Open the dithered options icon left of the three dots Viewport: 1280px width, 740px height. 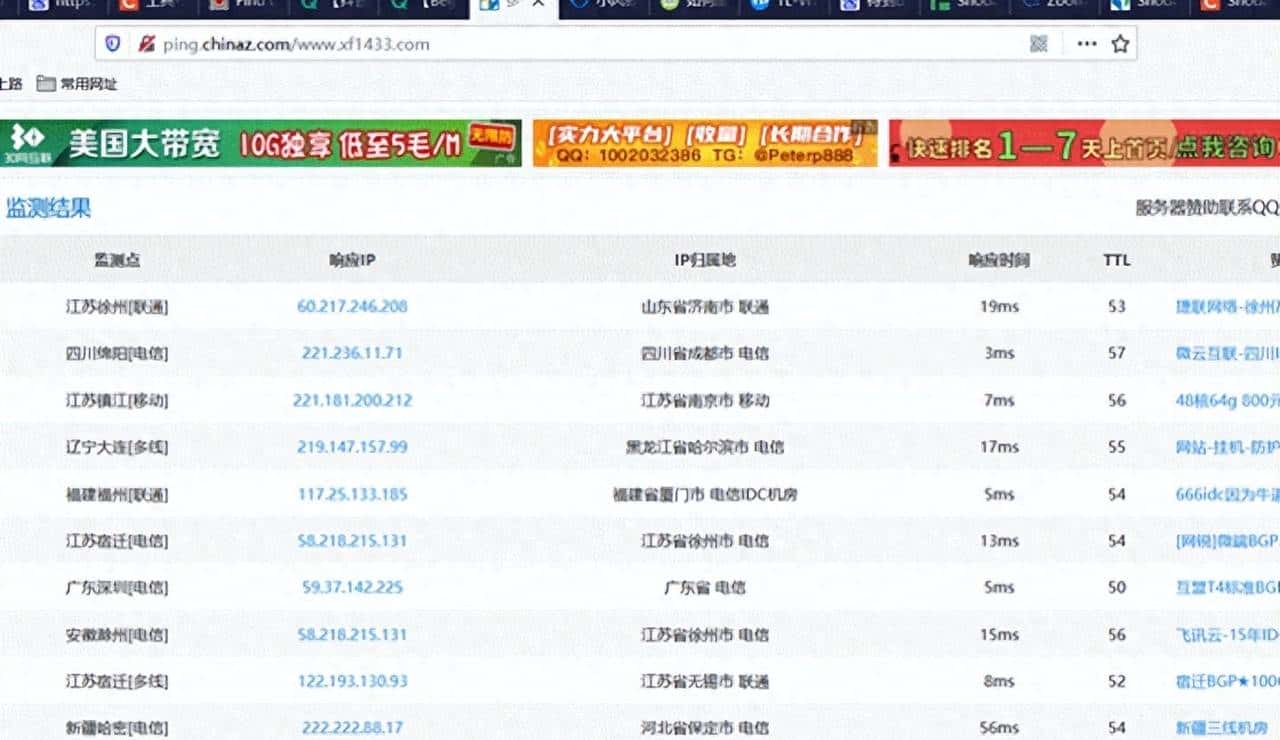pyautogui.click(x=1039, y=44)
